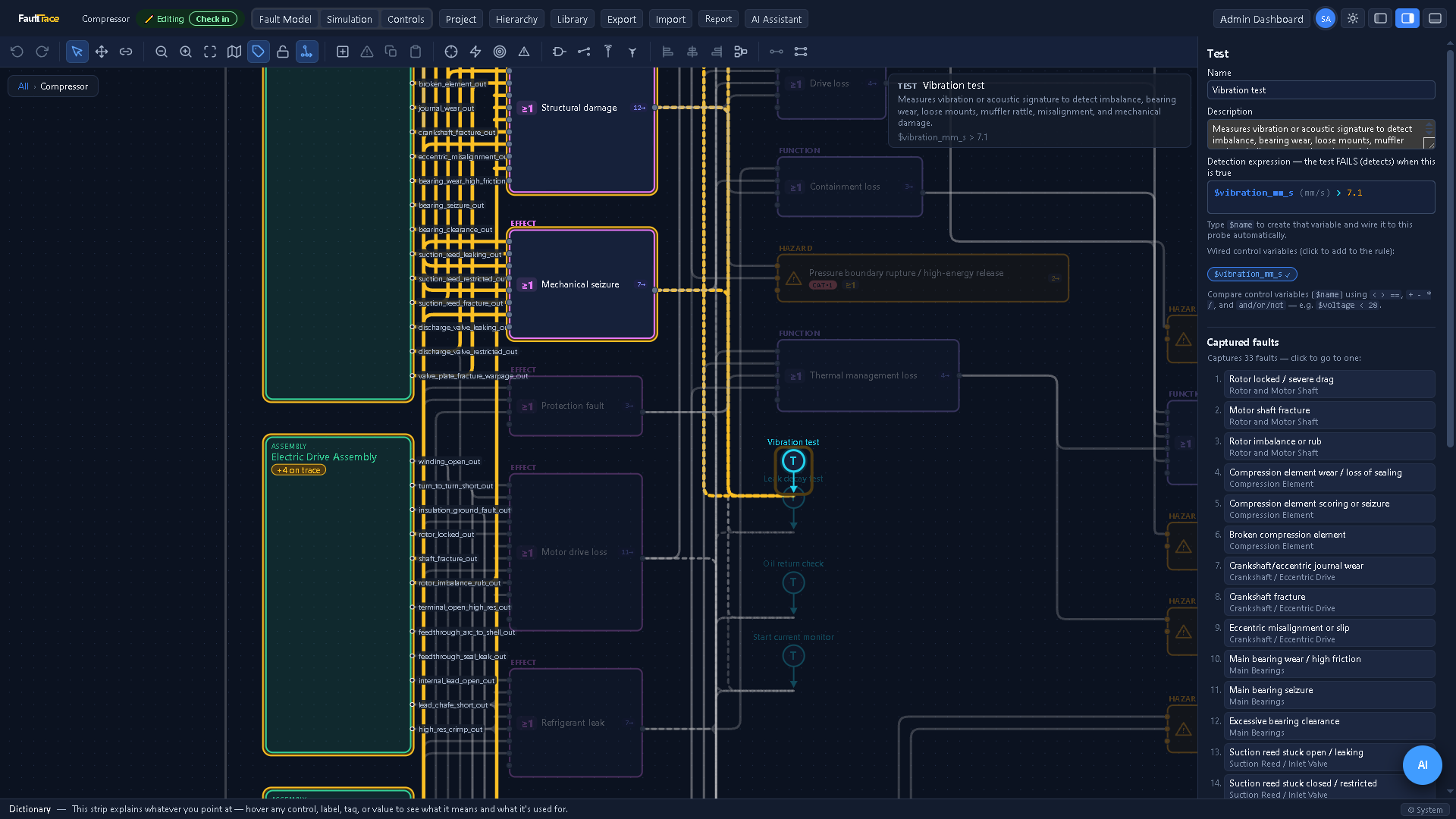1456x819 pixels.
Task: Click the lightning bolt icon
Action: point(475,52)
